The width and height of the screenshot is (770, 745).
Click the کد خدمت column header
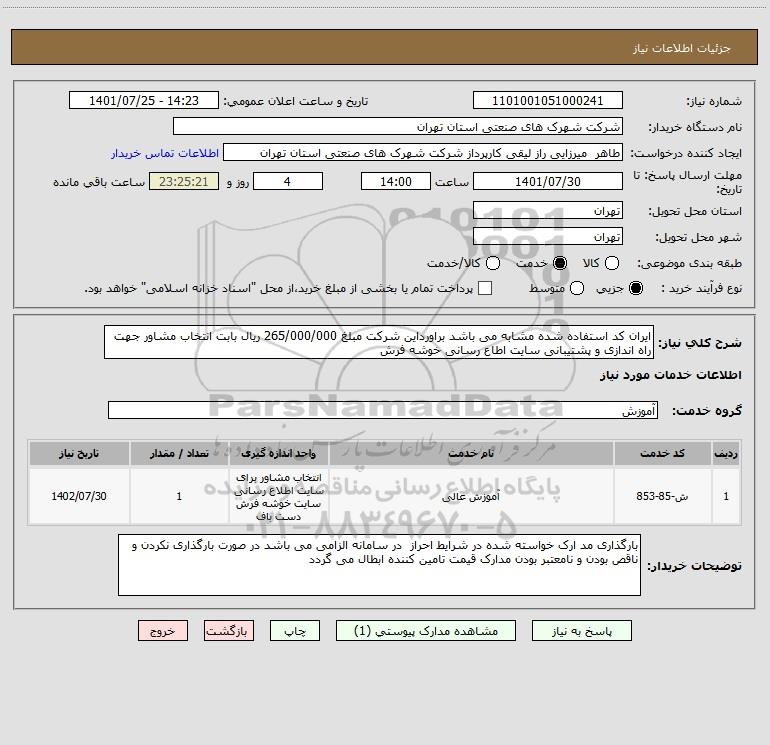pos(662,453)
